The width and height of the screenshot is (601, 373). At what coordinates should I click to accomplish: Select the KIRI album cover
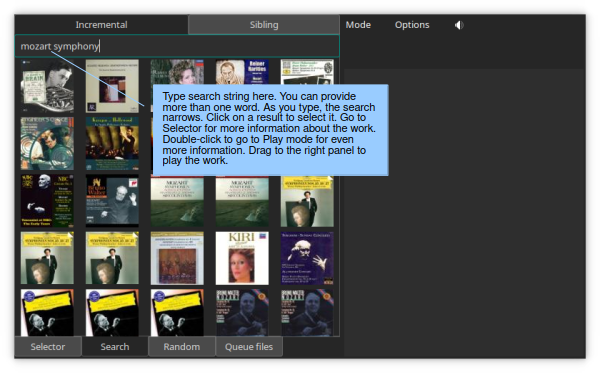click(242, 258)
